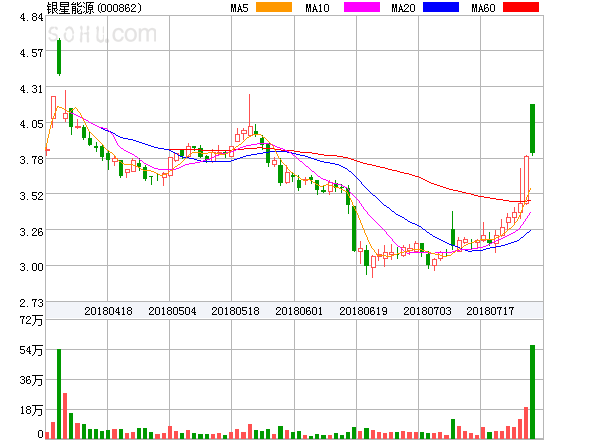Click the 2.73 price axis label
Viewport: 600px width, 440px height.
pyautogui.click(x=31, y=303)
